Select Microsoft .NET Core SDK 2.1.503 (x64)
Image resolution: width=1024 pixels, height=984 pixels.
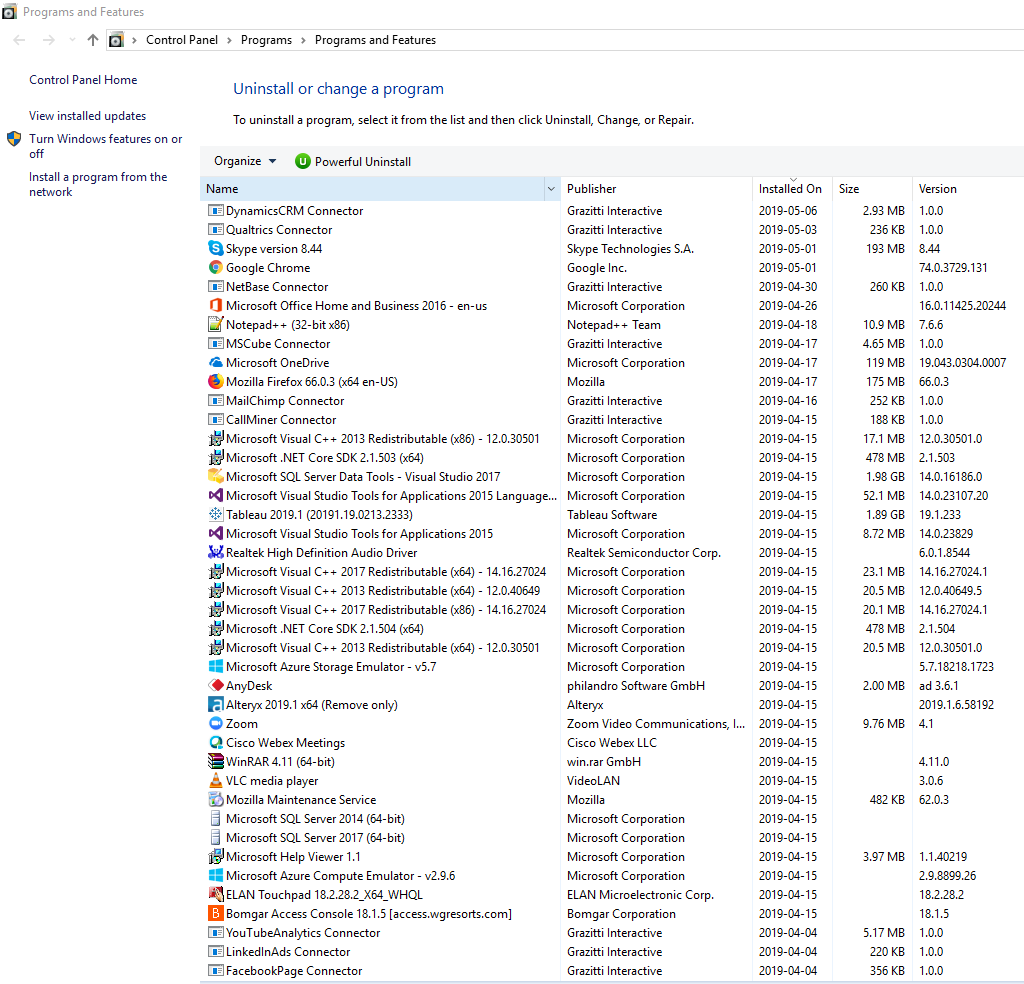(x=612, y=458)
